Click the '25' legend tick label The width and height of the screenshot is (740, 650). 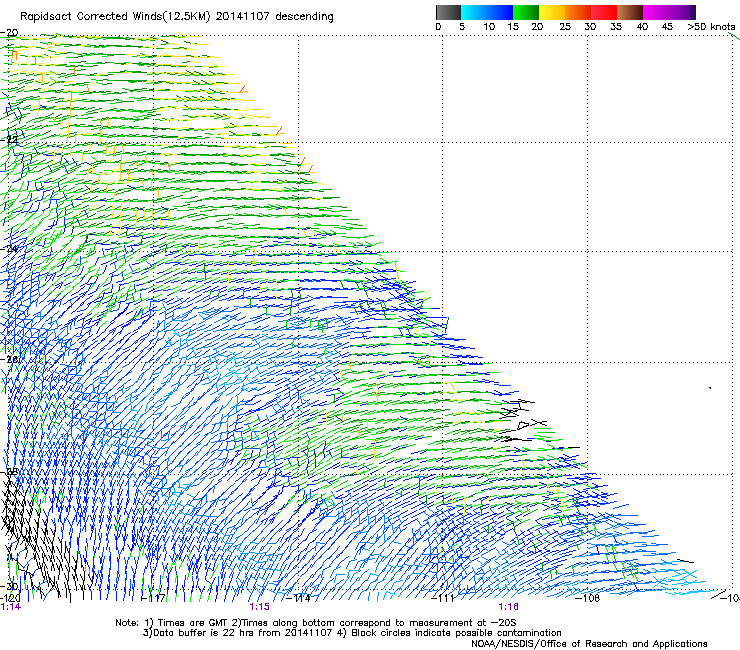[x=565, y=27]
